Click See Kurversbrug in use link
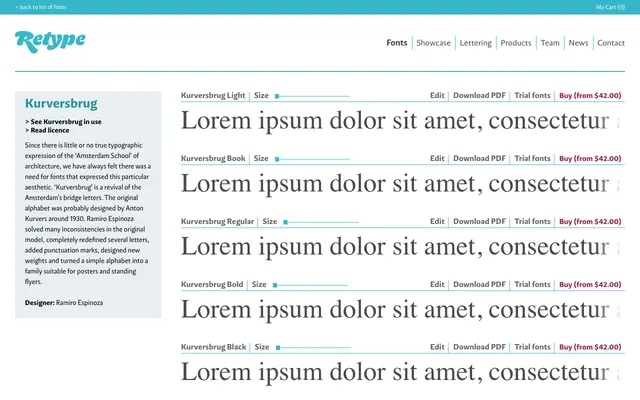This screenshot has width=640, height=400. point(63,122)
